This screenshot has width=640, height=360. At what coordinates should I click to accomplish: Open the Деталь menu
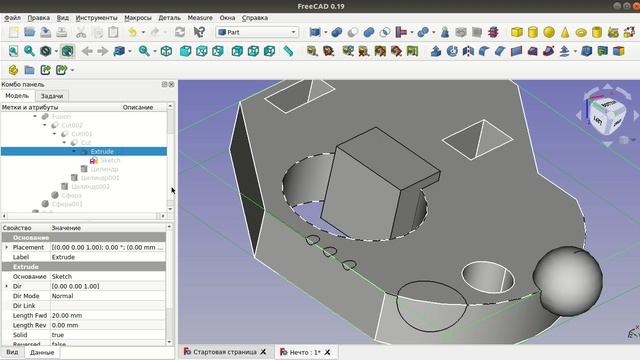click(169, 18)
